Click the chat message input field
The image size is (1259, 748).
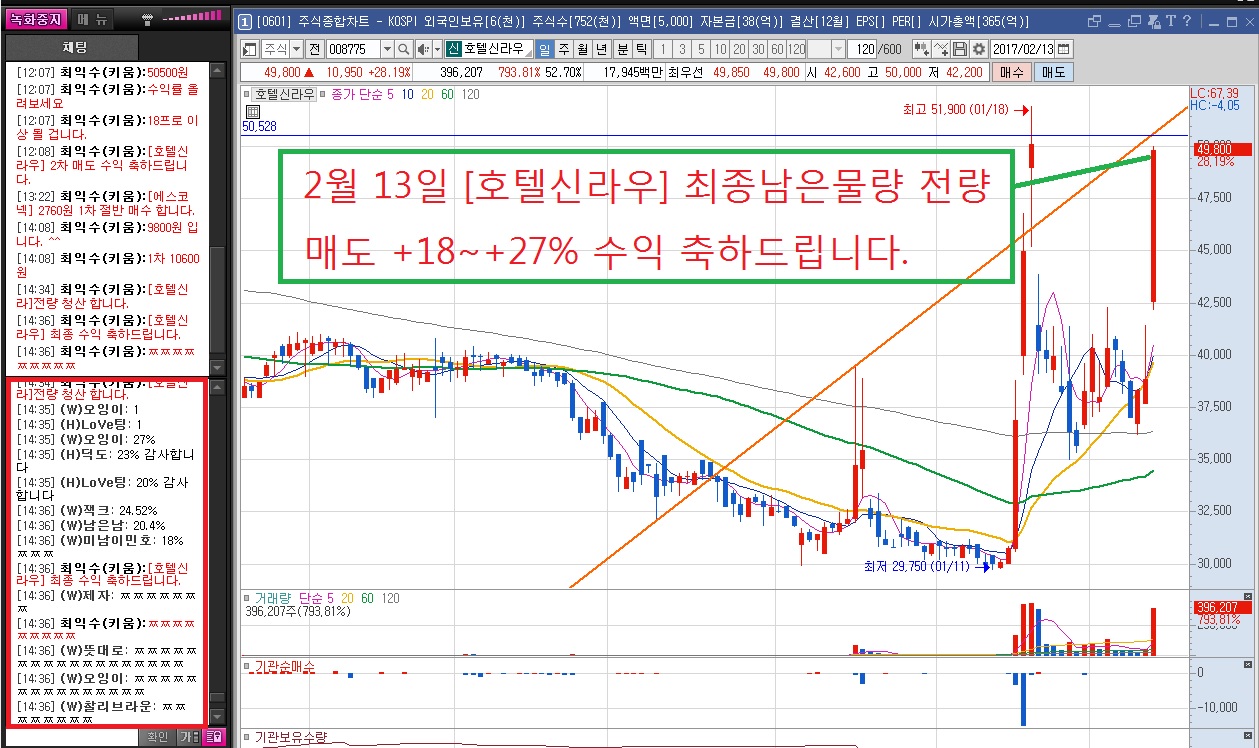[x=70, y=737]
